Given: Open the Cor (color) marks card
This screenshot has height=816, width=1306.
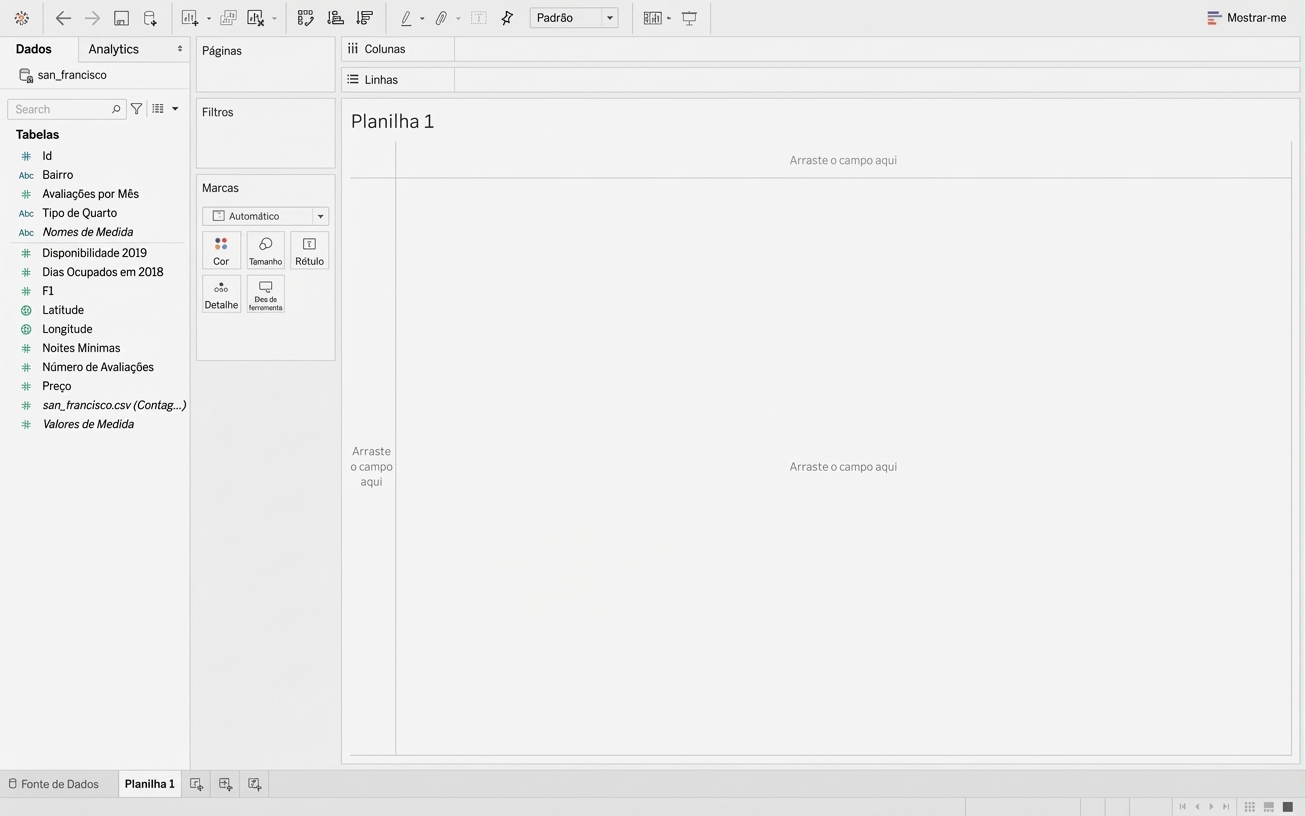Looking at the screenshot, I should click(x=221, y=250).
